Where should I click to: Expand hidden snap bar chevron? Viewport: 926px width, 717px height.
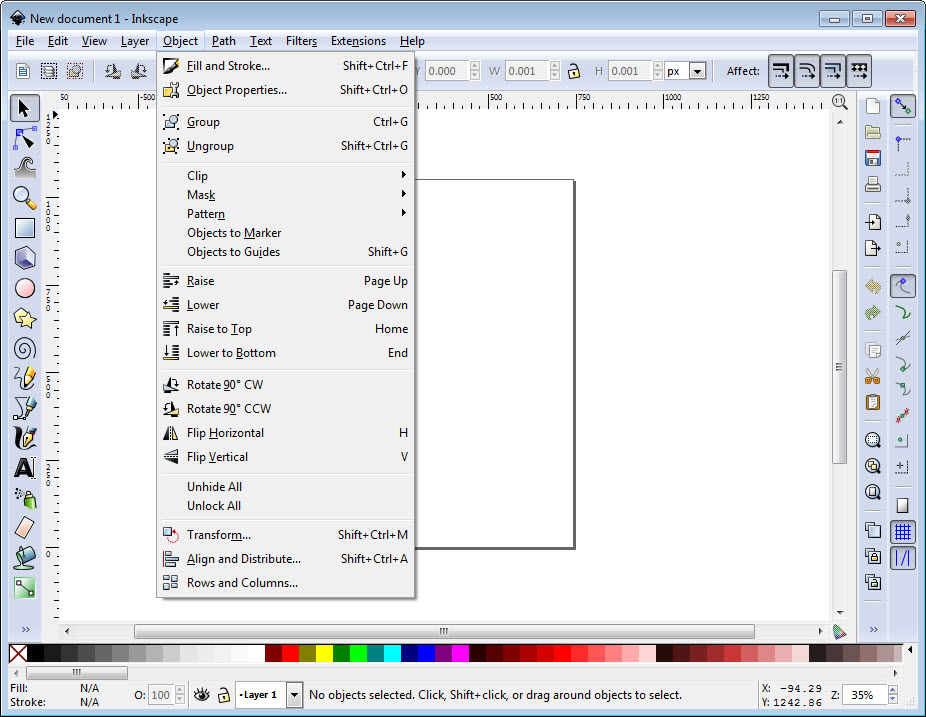click(x=873, y=630)
